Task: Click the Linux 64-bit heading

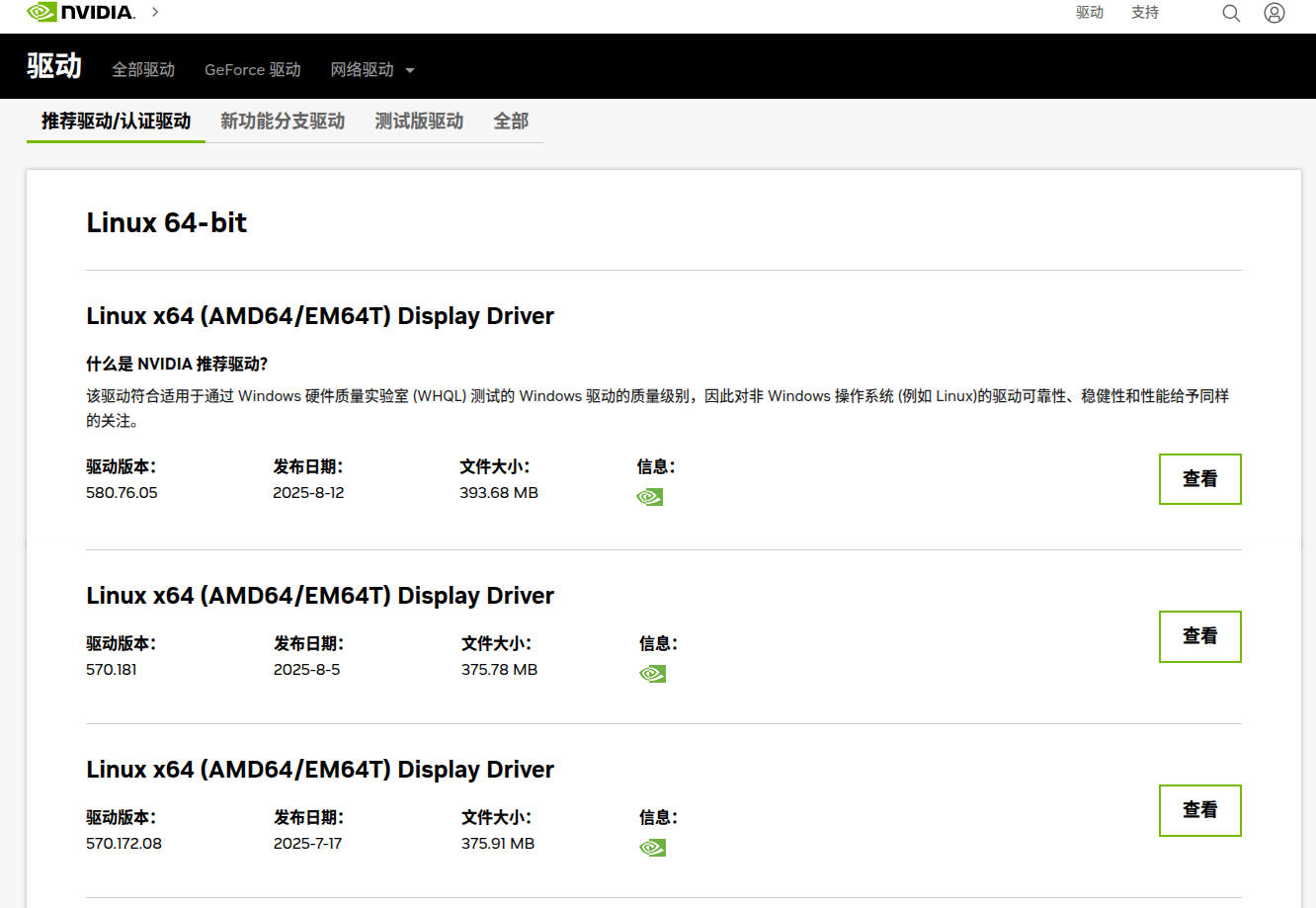Action: [x=167, y=222]
